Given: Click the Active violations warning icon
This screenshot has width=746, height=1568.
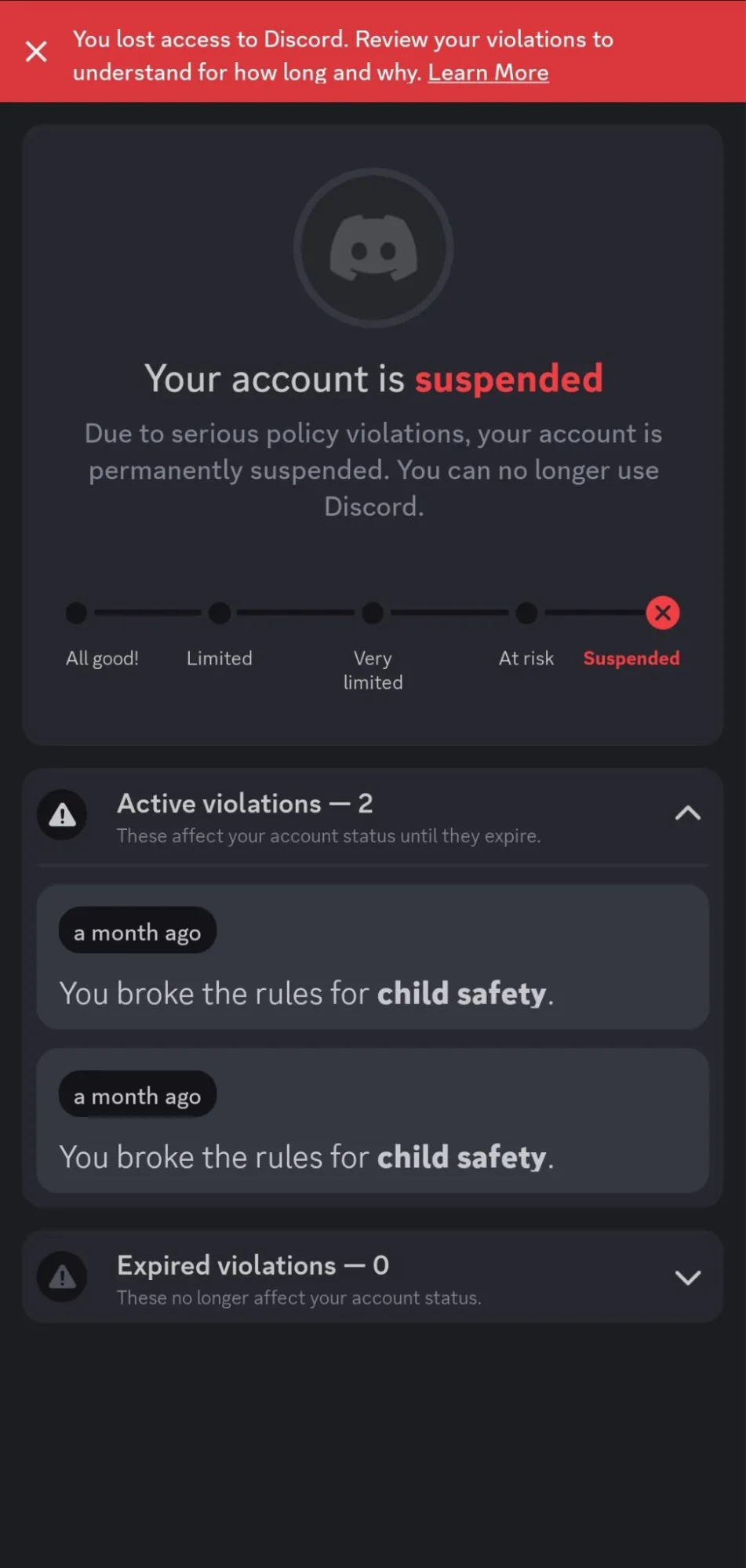Looking at the screenshot, I should click(63, 815).
